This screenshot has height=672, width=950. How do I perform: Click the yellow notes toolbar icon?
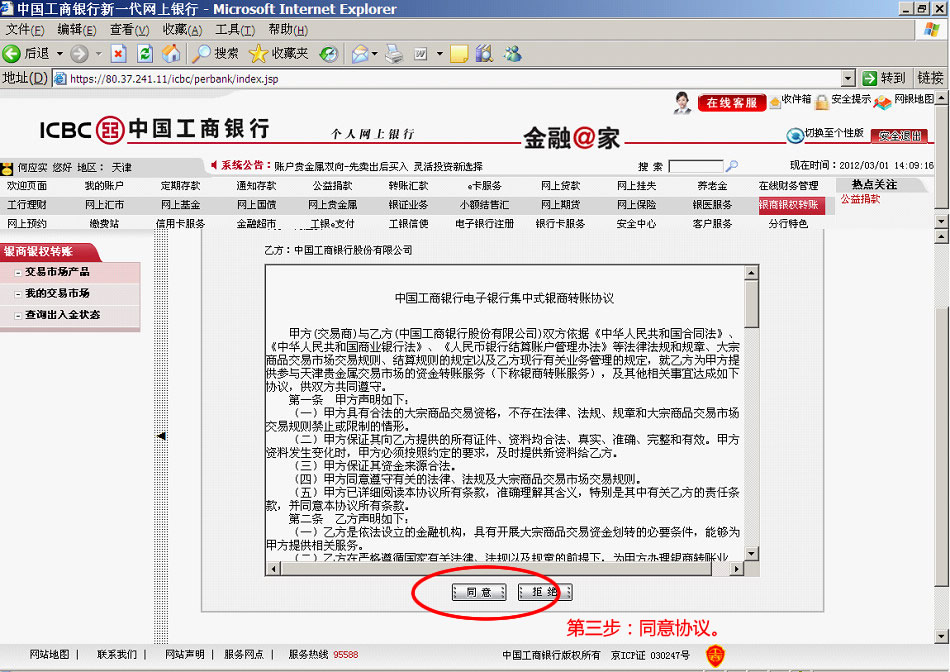(459, 54)
